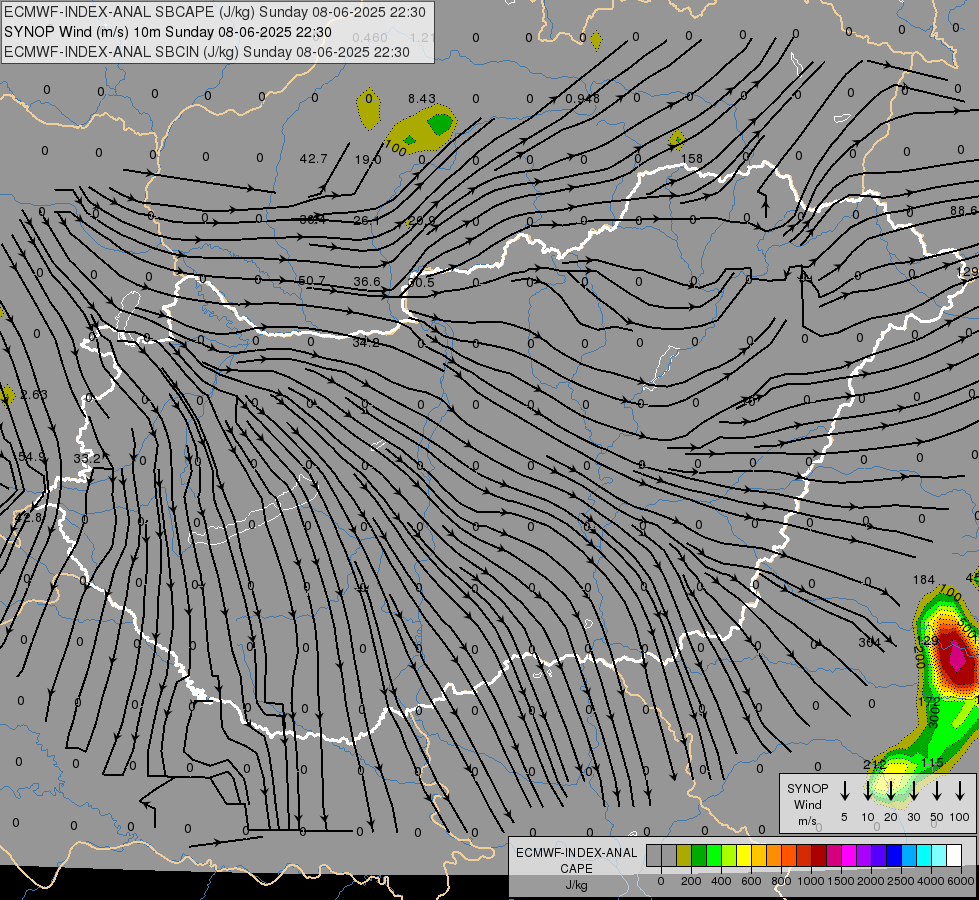The height and width of the screenshot is (900, 979).
Task: Pick the white CAPE colorbar swatch
Action: tap(955, 855)
